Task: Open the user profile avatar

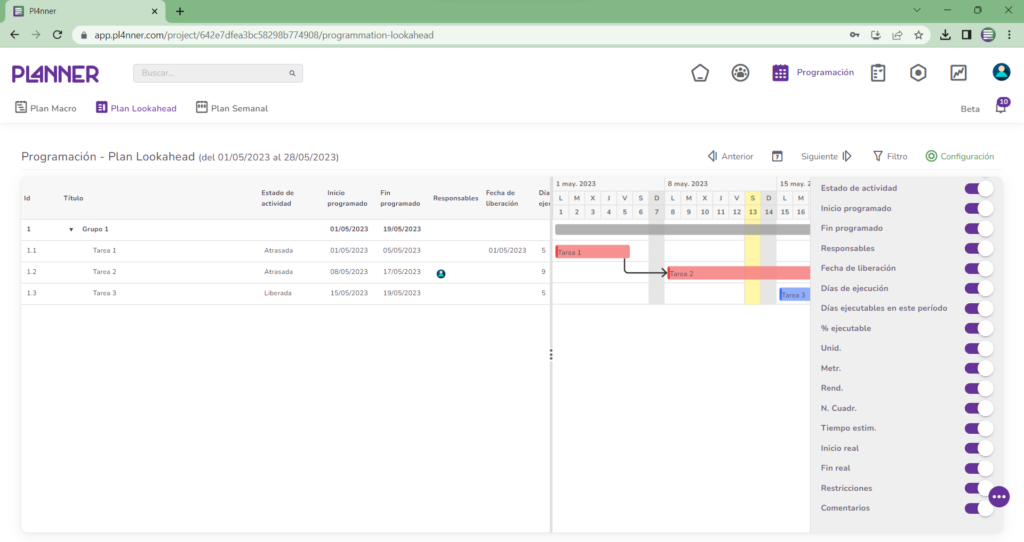Action: (1001, 72)
